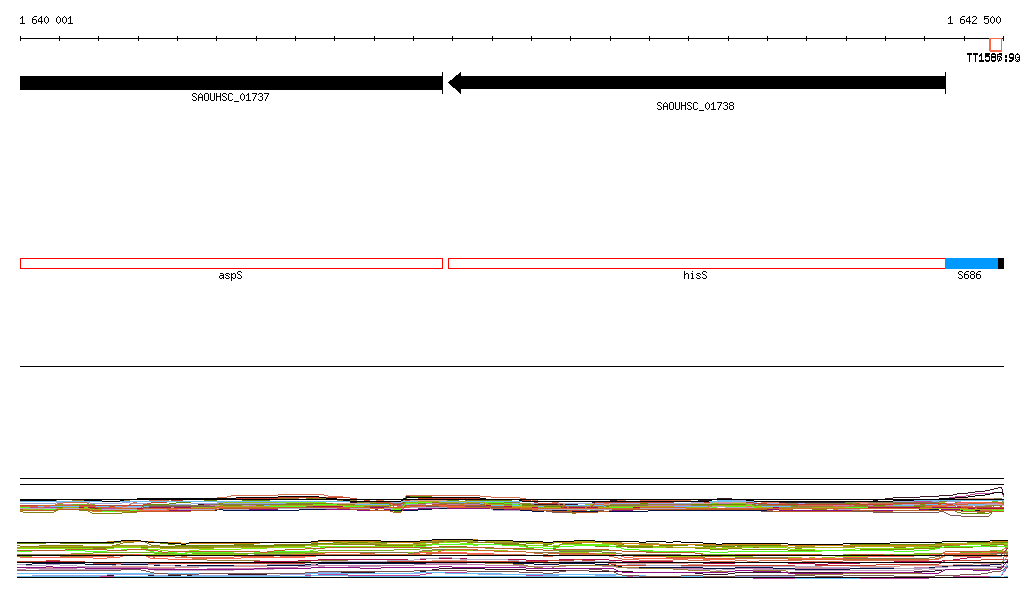Select the red-outlined aspS feature box

click(x=230, y=263)
